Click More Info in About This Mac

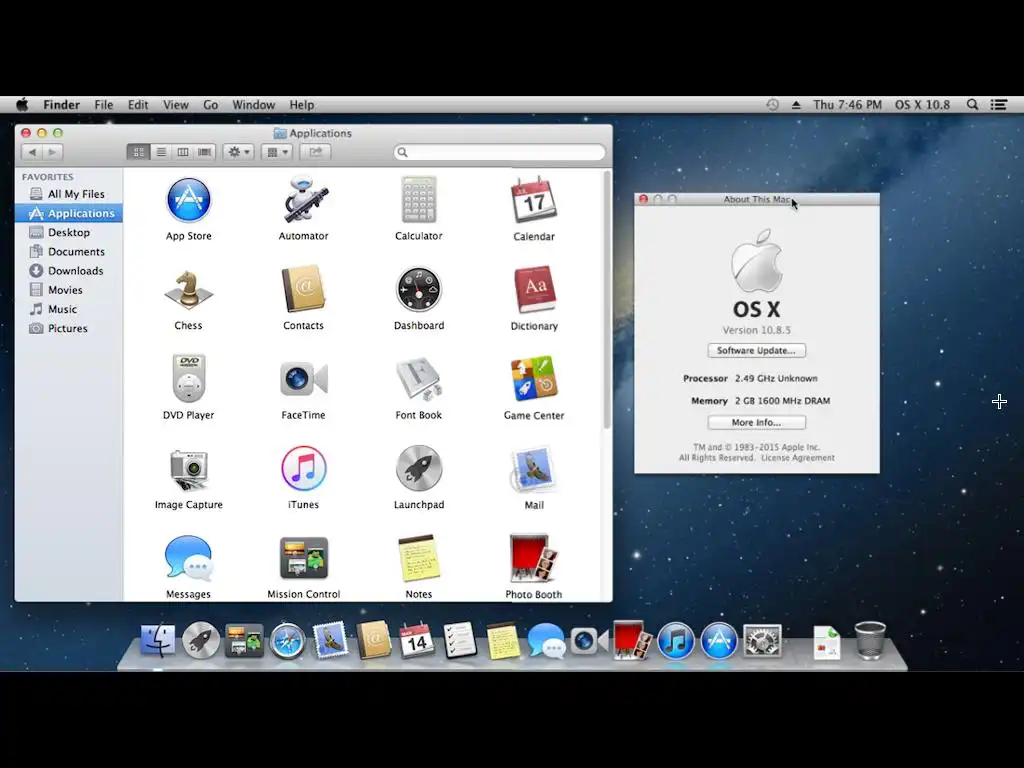point(756,423)
